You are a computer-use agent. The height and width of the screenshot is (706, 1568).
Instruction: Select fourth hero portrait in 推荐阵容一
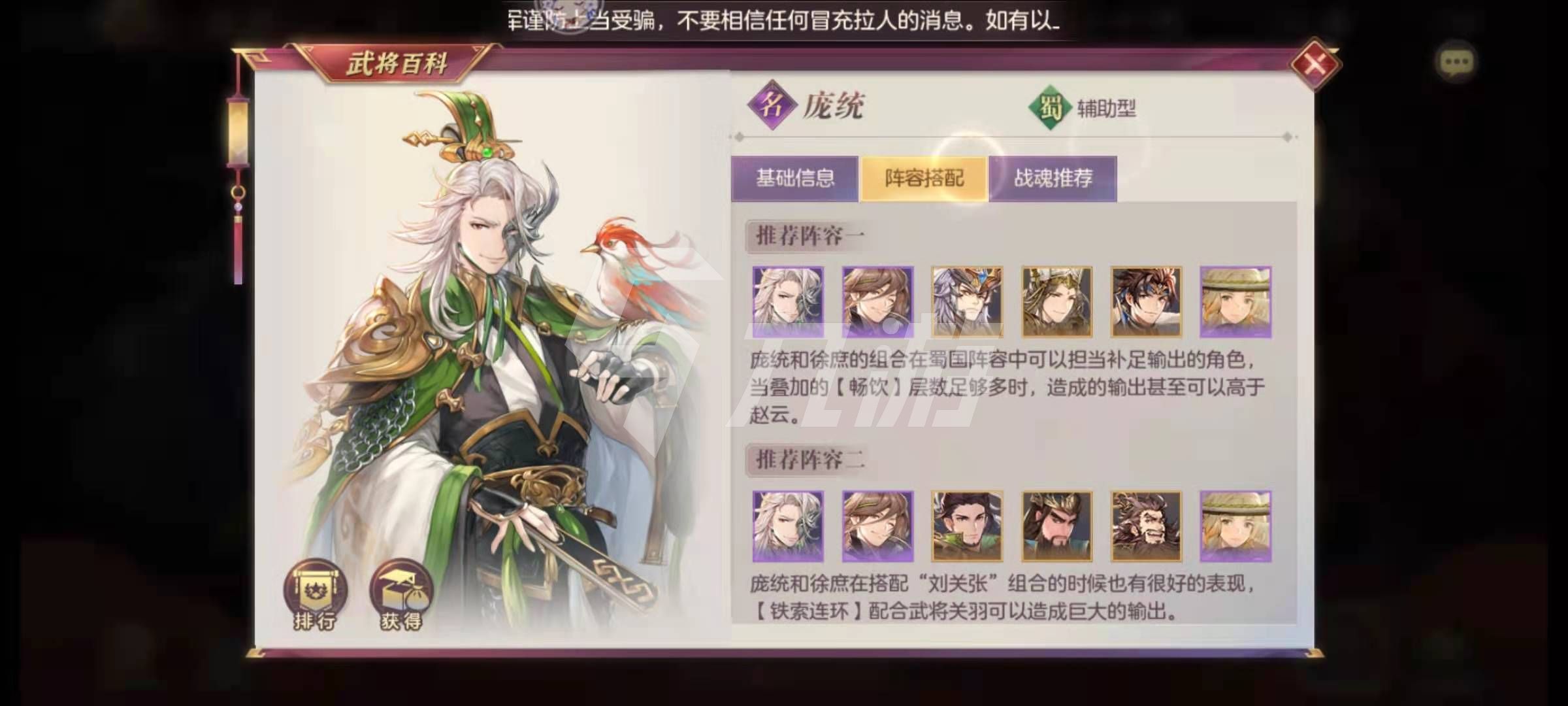1056,301
